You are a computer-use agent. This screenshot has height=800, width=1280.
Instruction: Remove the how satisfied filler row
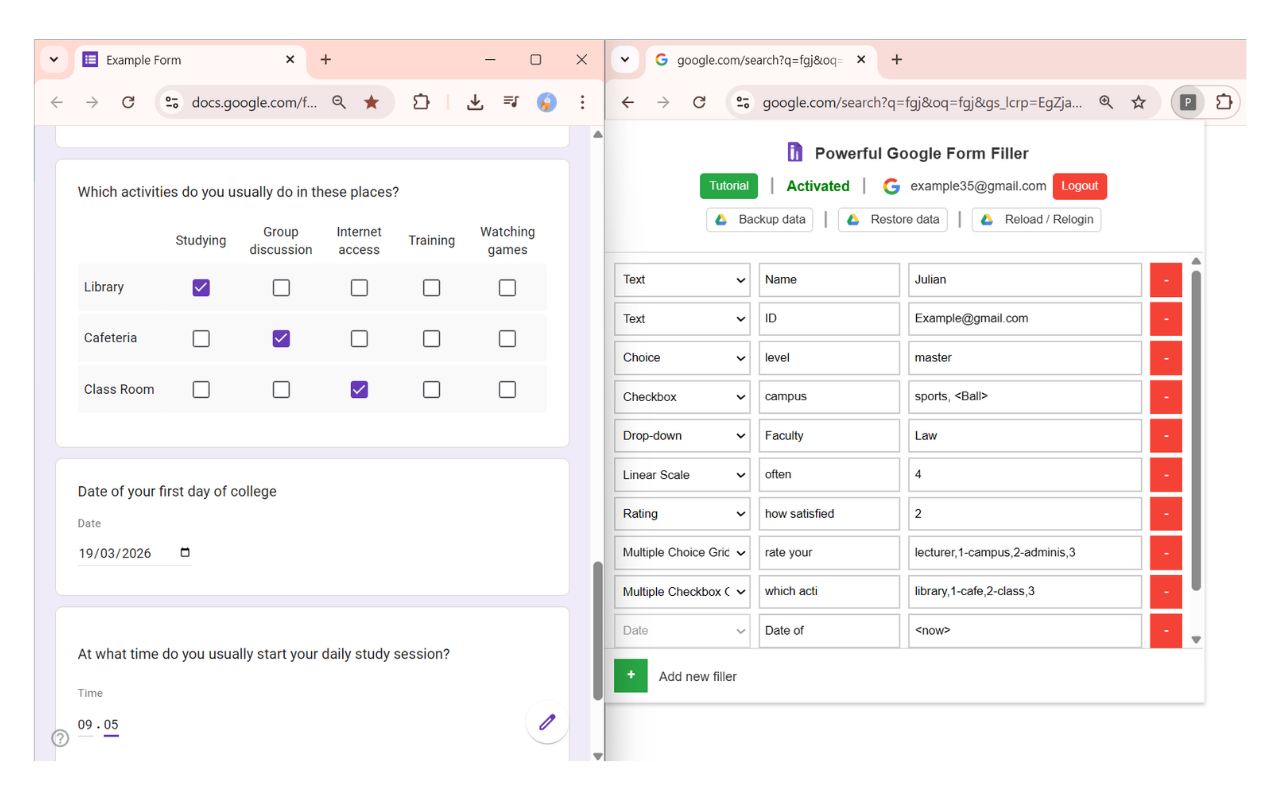tap(1166, 514)
